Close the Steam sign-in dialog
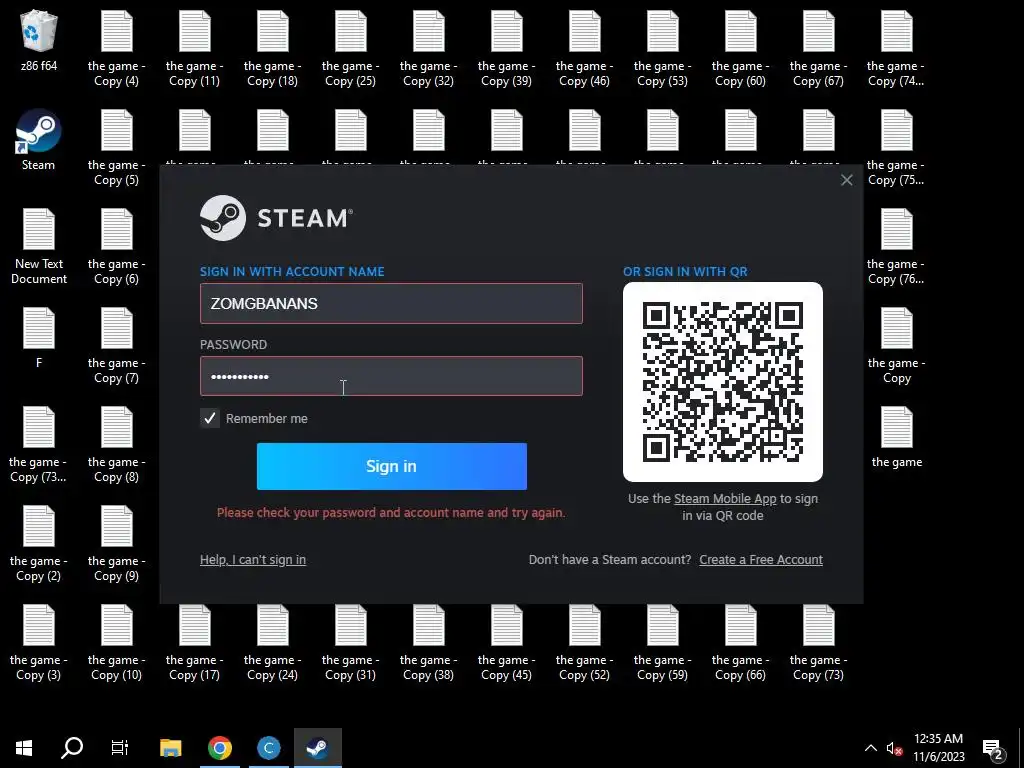Viewport: 1024px width, 768px height. point(846,180)
